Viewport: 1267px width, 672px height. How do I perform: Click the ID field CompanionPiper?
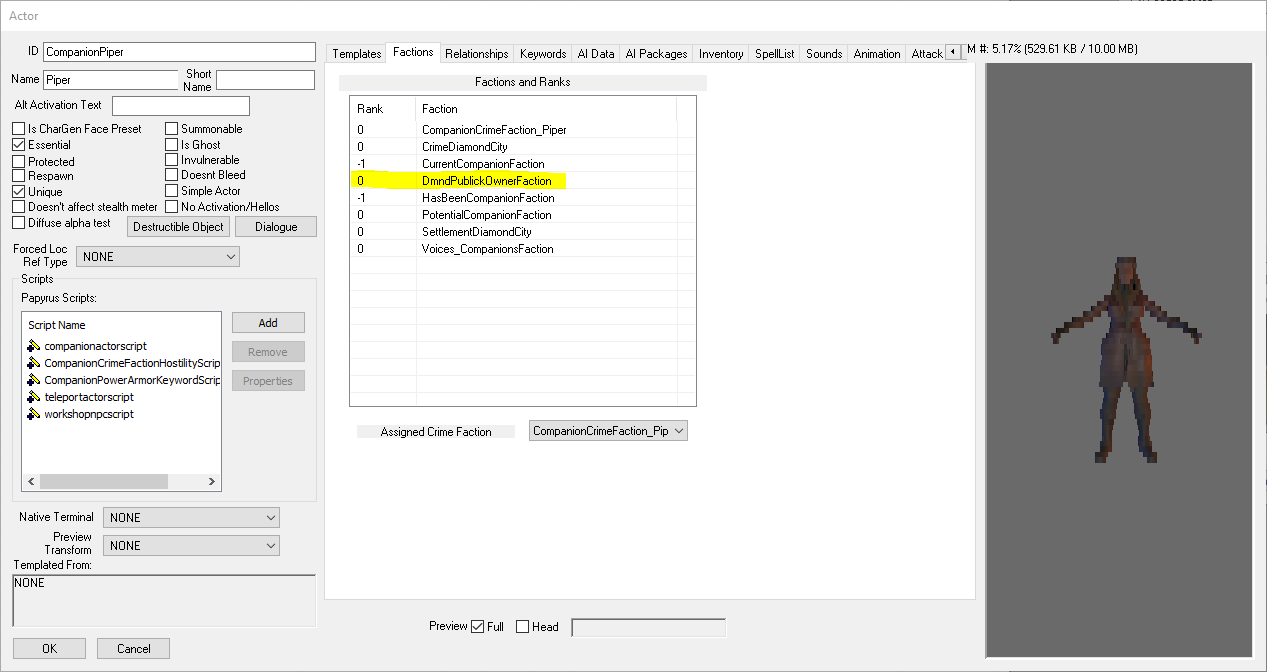(179, 52)
